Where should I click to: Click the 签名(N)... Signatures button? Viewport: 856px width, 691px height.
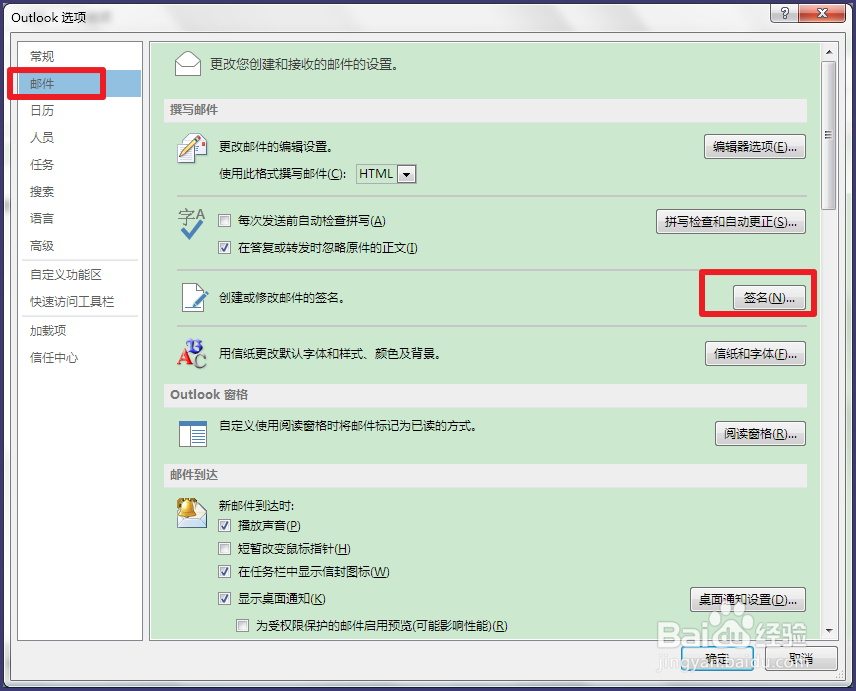click(x=769, y=297)
